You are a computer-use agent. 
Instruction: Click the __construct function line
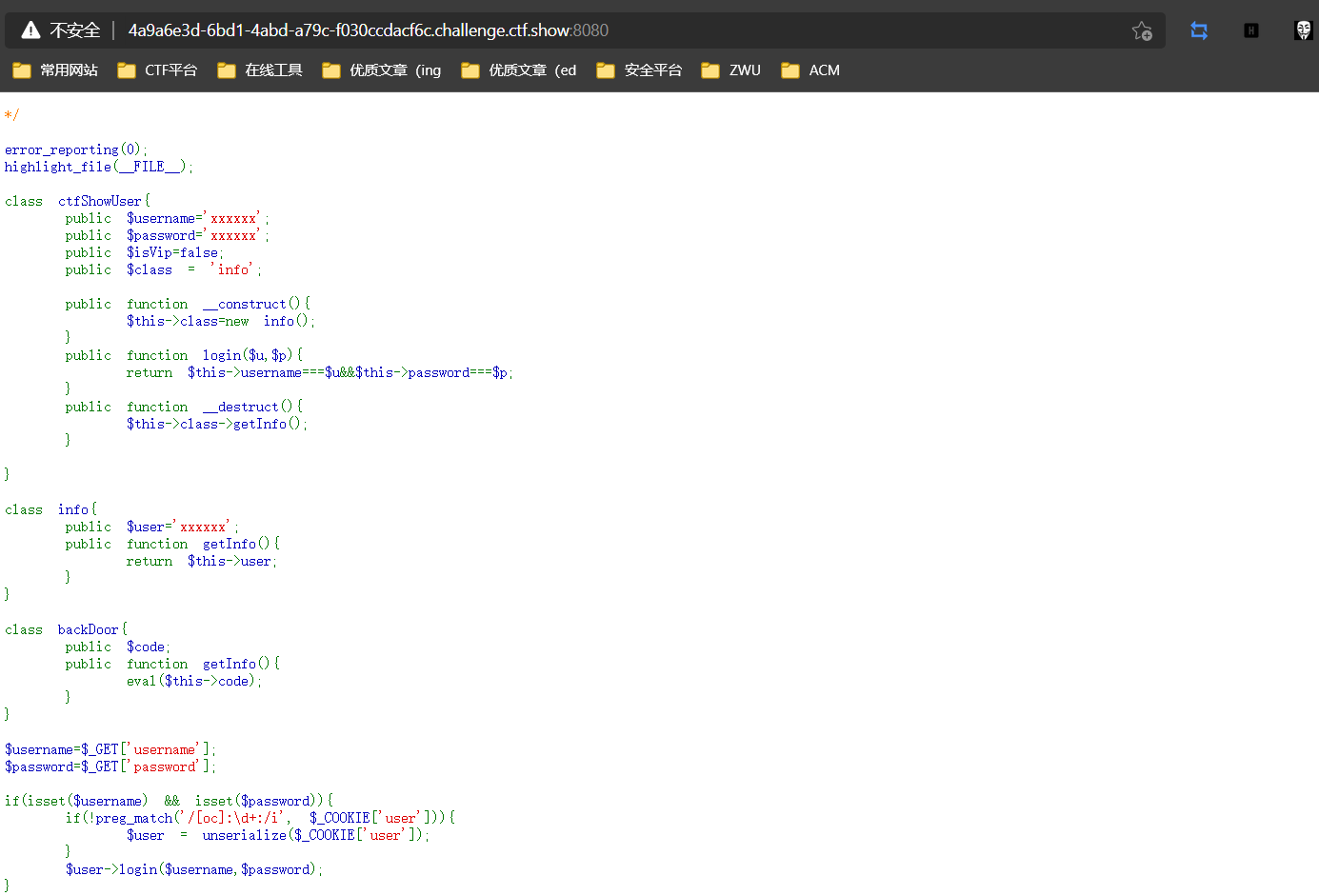pos(188,304)
